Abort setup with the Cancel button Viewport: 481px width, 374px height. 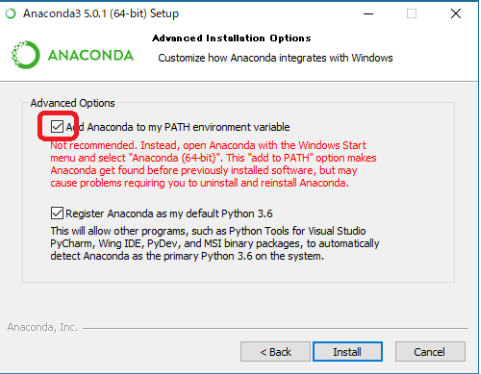click(x=430, y=352)
